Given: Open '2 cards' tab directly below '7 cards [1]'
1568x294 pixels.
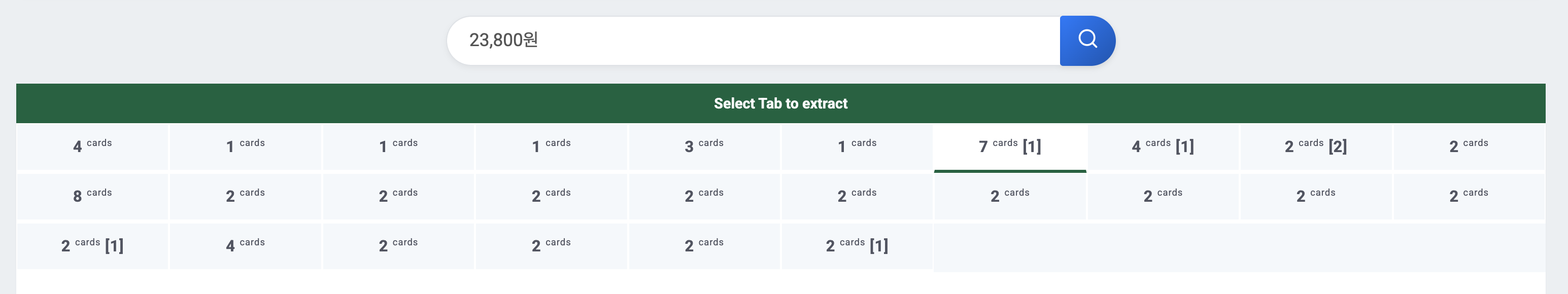Looking at the screenshot, I should [x=1010, y=196].
